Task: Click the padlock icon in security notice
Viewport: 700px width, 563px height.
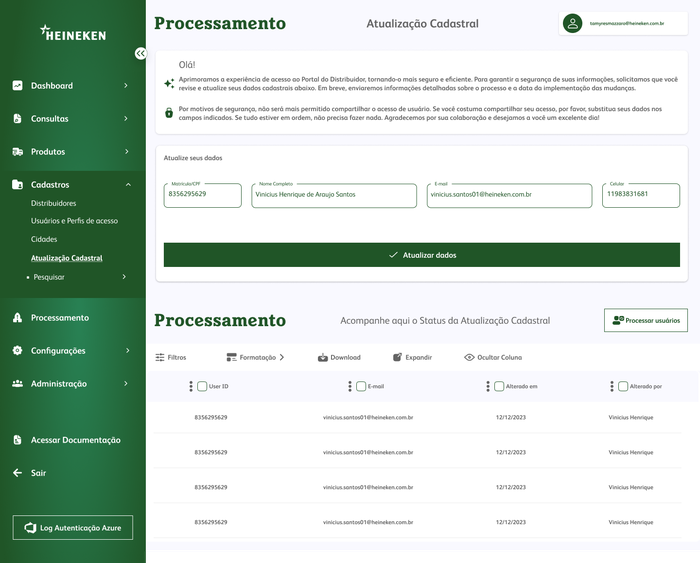Action: [x=169, y=113]
